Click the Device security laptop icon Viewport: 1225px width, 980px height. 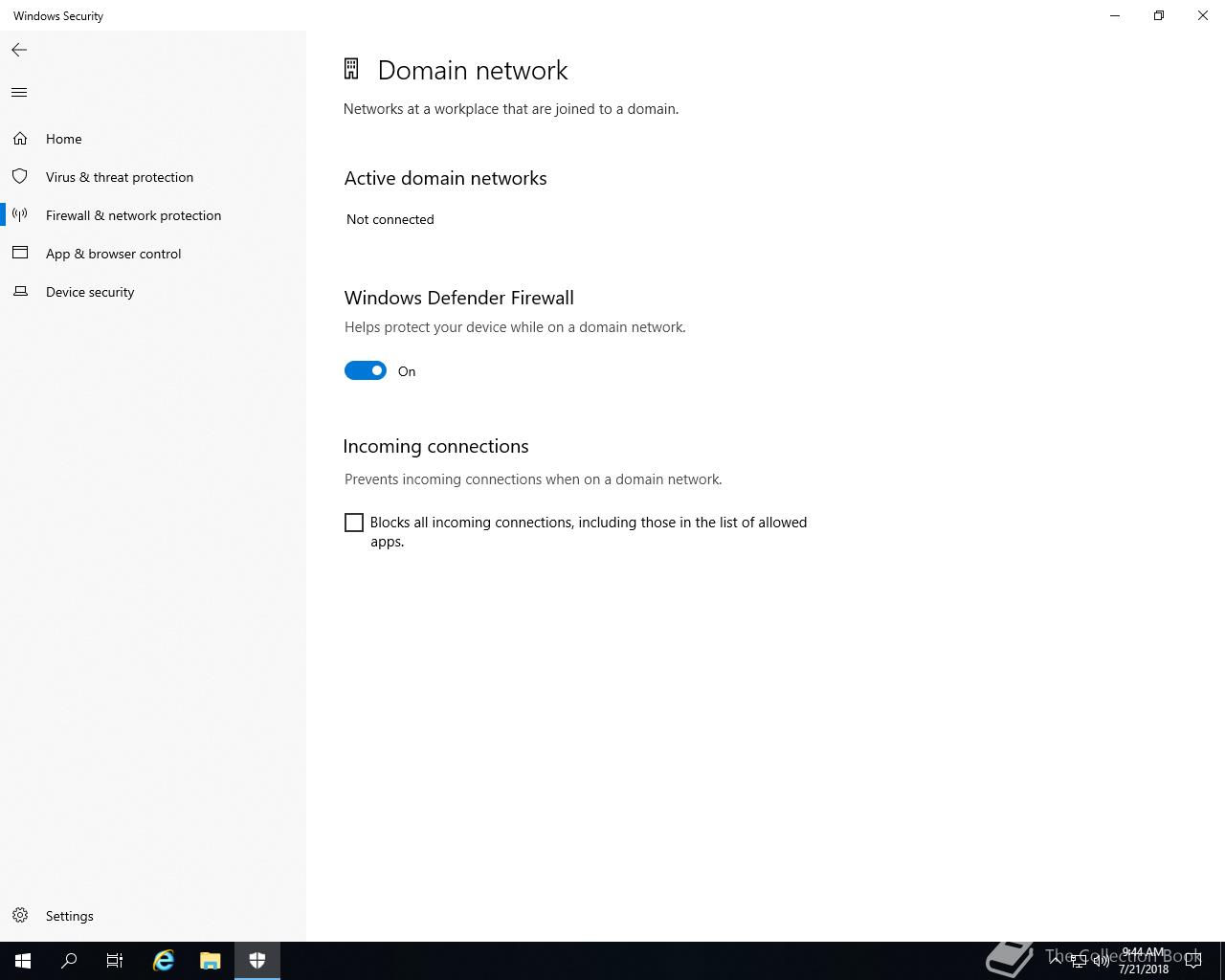pos(20,292)
